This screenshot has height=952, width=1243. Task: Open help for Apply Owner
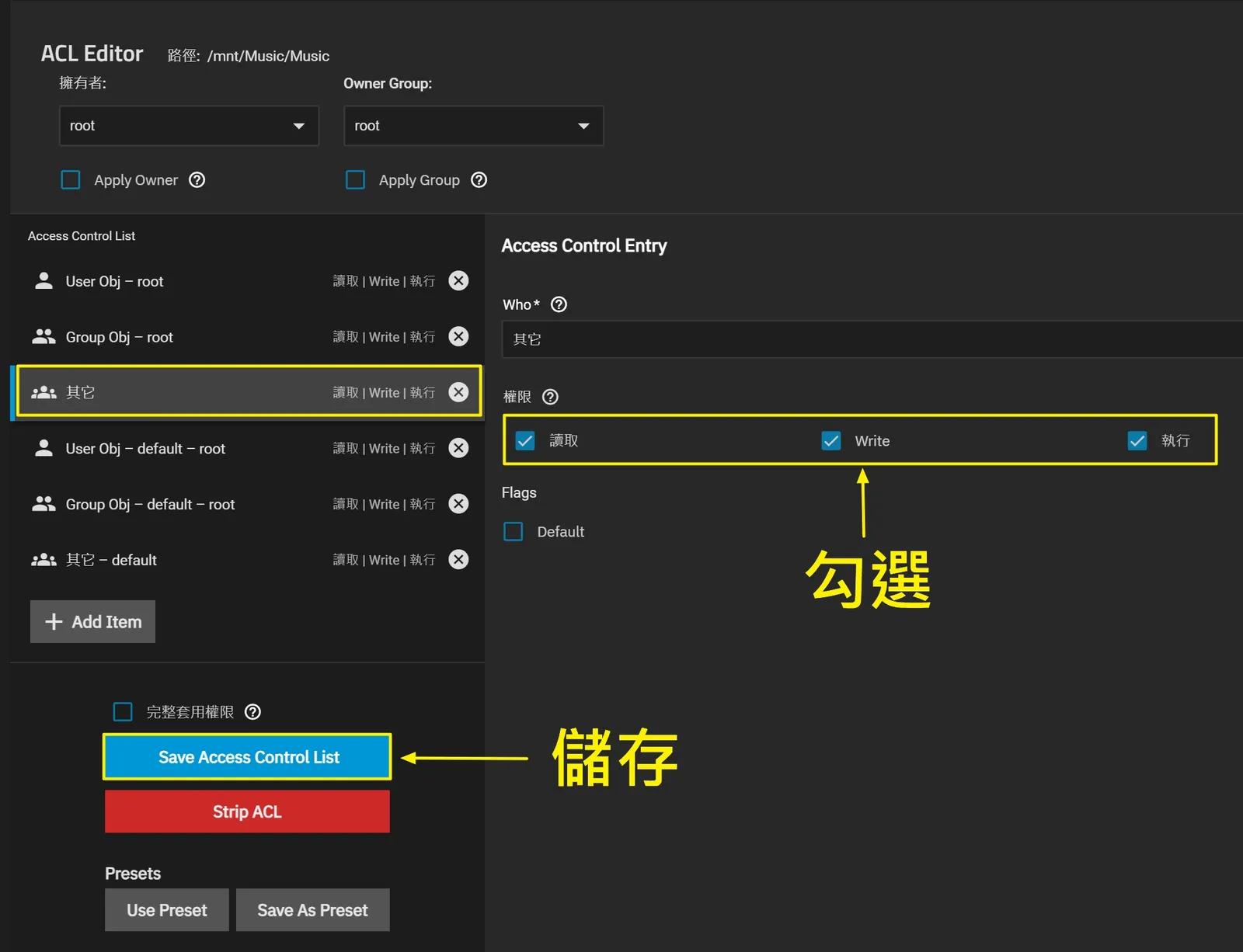(197, 180)
